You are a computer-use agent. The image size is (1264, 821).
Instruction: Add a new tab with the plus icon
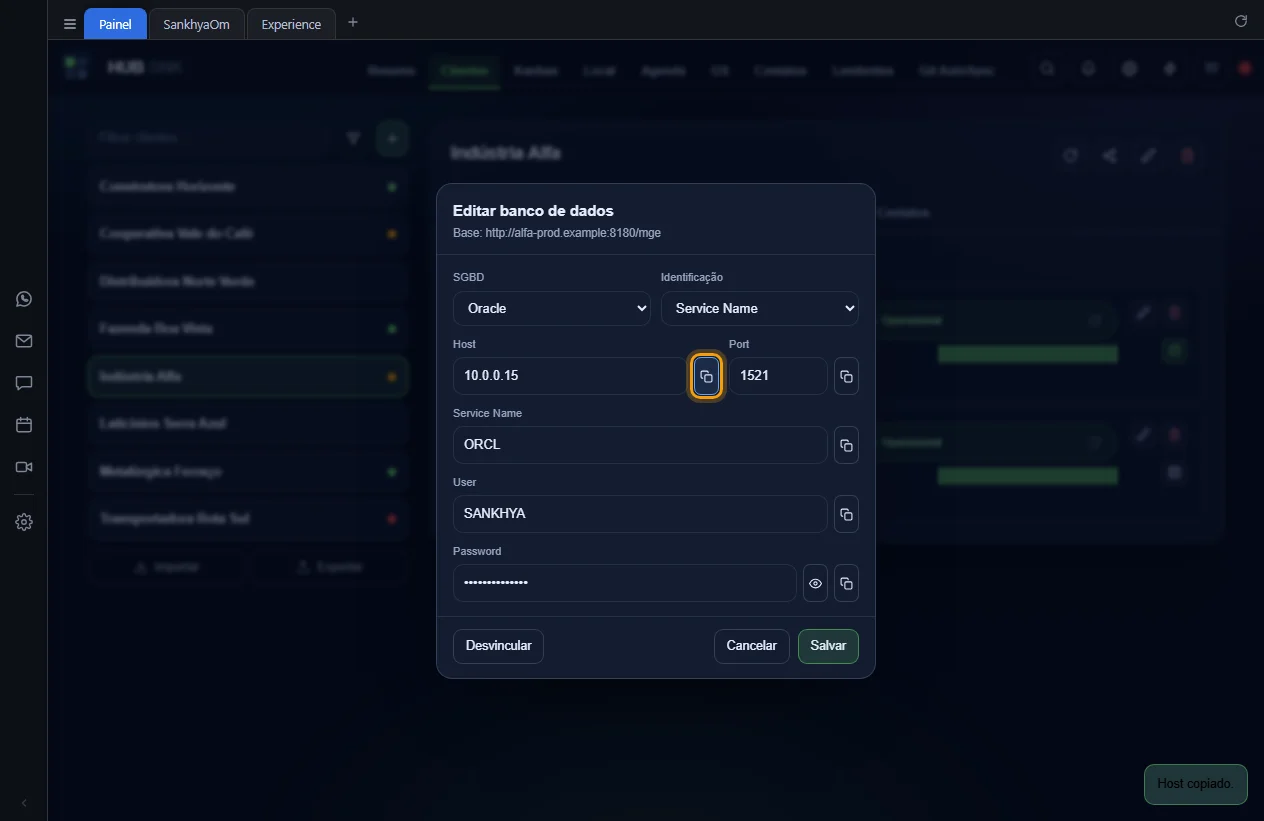tap(352, 22)
